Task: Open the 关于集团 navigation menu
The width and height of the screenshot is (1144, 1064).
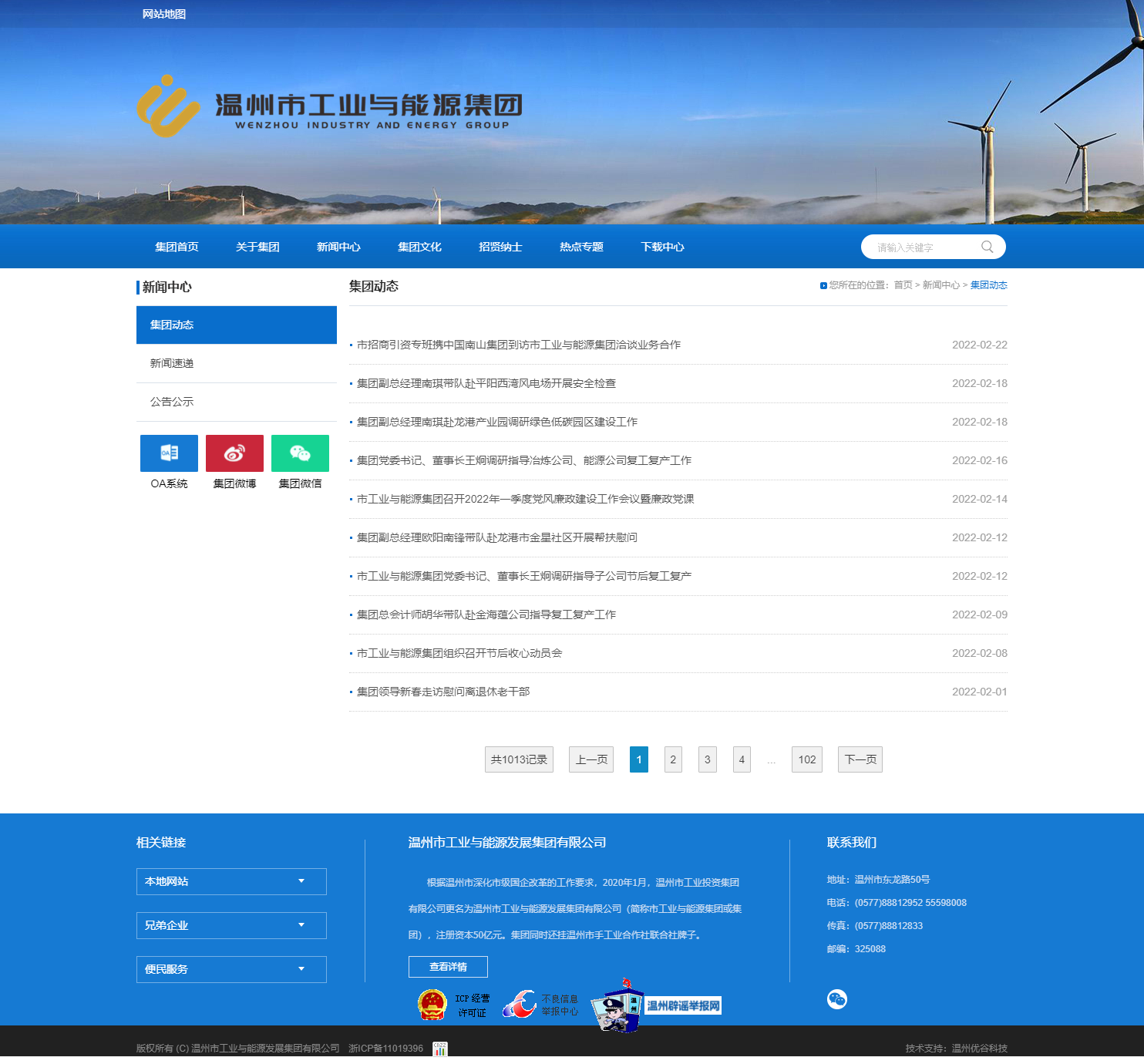Action: click(x=257, y=247)
